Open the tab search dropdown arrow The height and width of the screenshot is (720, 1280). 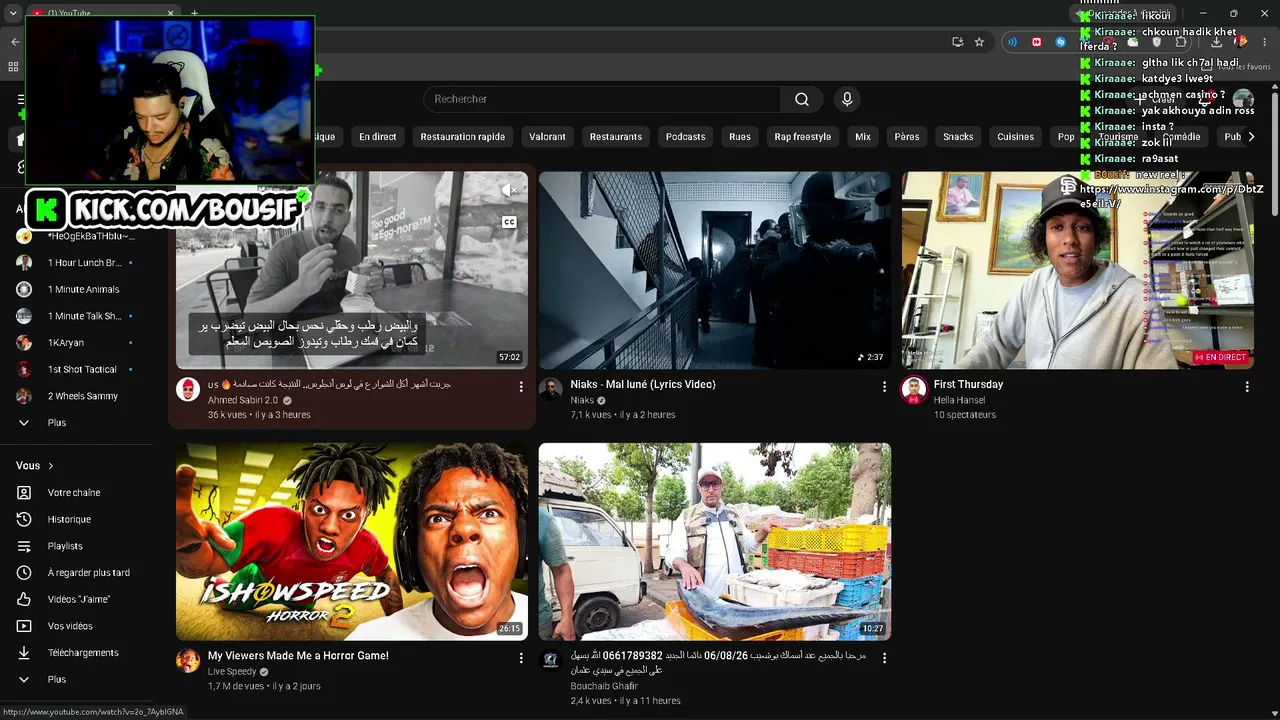click(13, 13)
